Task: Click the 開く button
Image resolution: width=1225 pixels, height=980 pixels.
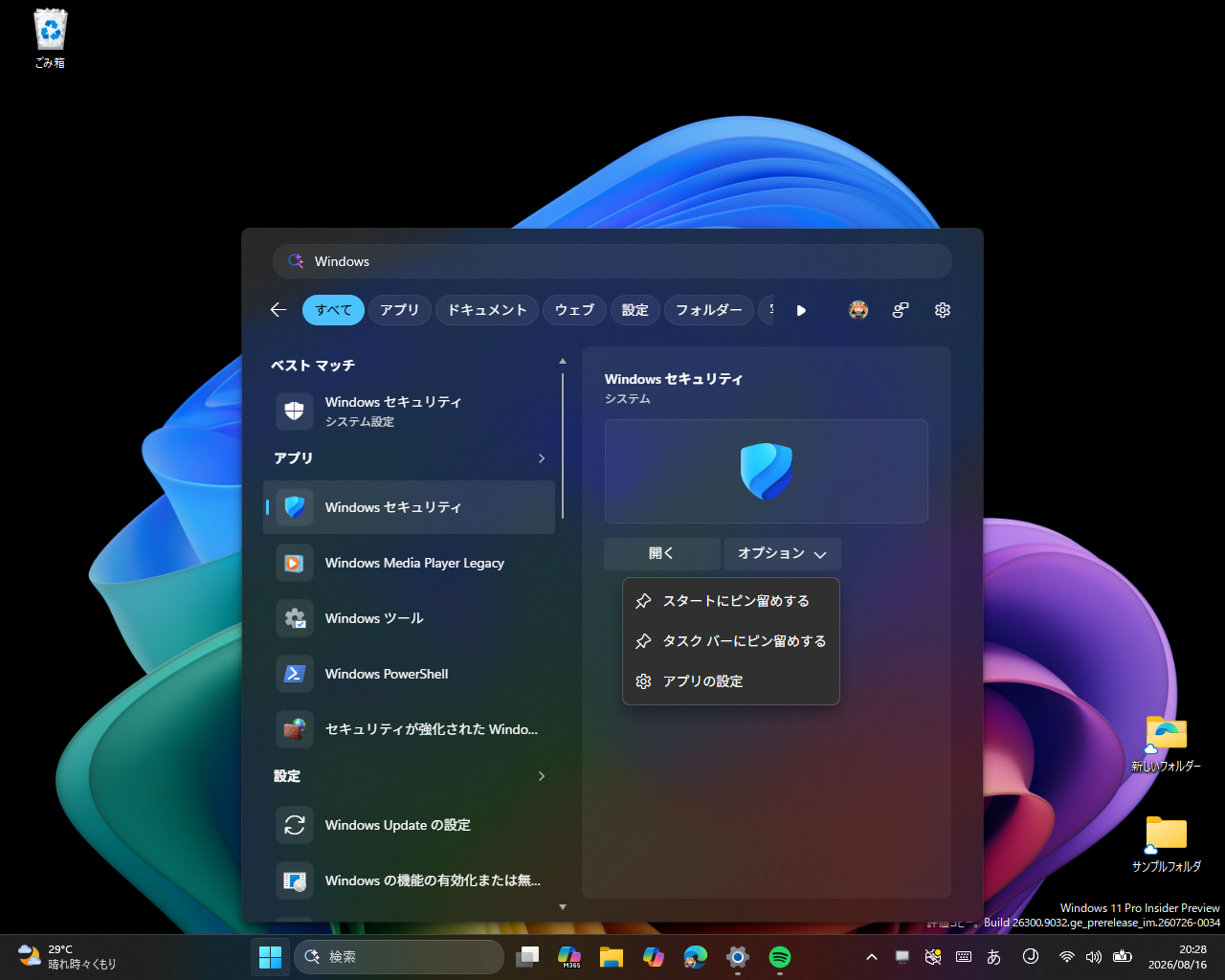Action: tap(662, 553)
